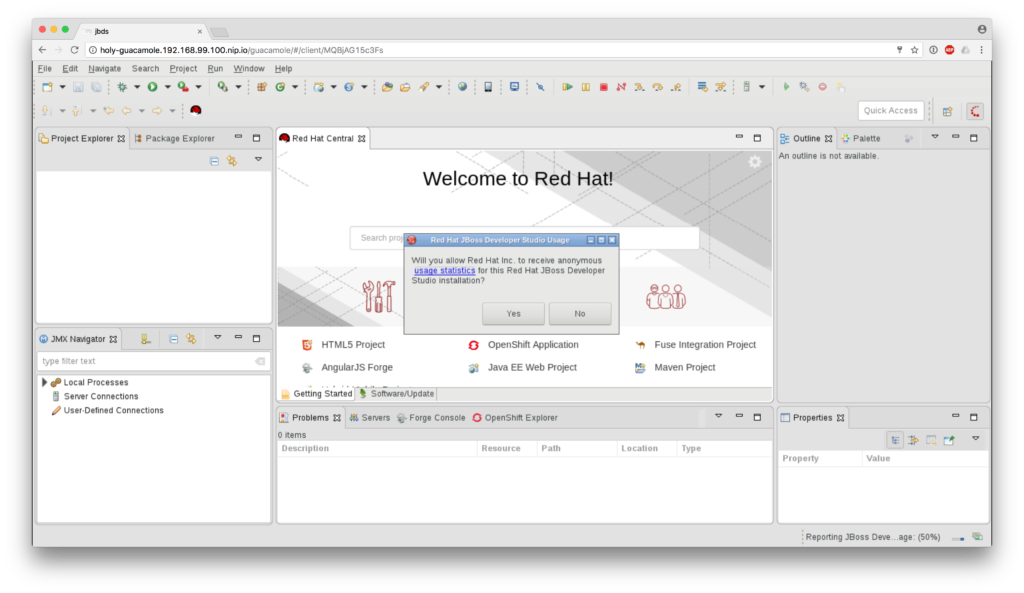Toggle the tree view button in Properties panel
This screenshot has height=593, width=1024.
[x=896, y=439]
